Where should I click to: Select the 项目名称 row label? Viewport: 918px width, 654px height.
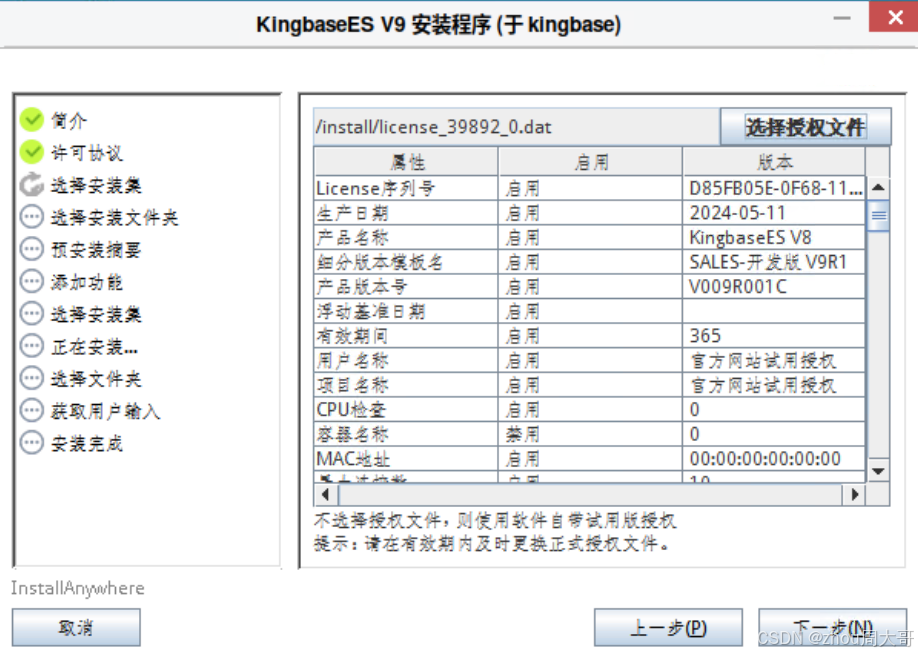tap(352, 385)
